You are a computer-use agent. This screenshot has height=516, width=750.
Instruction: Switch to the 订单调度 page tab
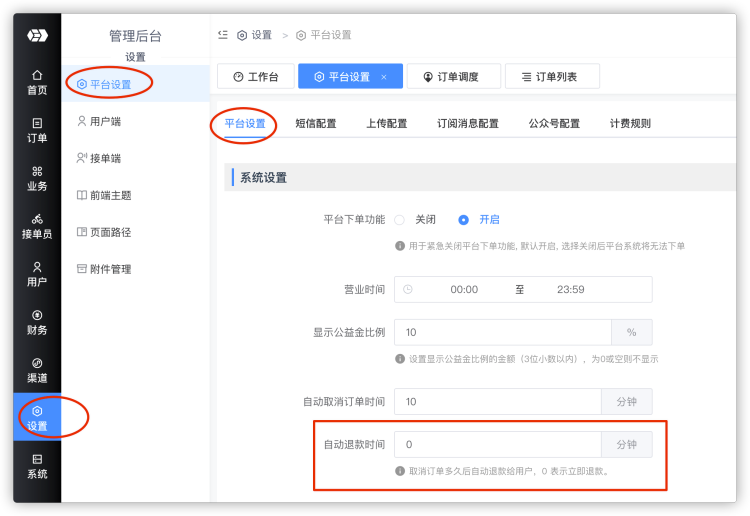tap(453, 77)
